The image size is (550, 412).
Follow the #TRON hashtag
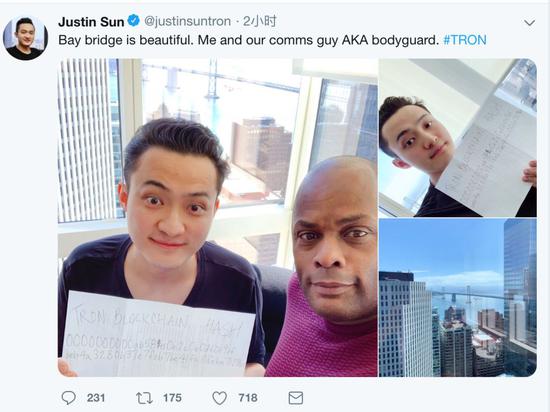pyautogui.click(x=465, y=40)
